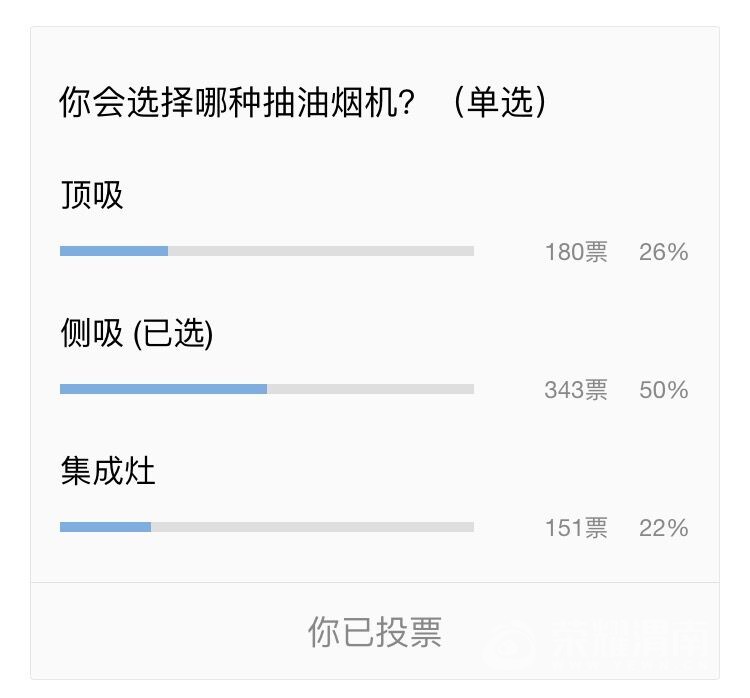Click the 22% percentage for 集成灶
This screenshot has height=698, width=750.
pyautogui.click(x=664, y=528)
